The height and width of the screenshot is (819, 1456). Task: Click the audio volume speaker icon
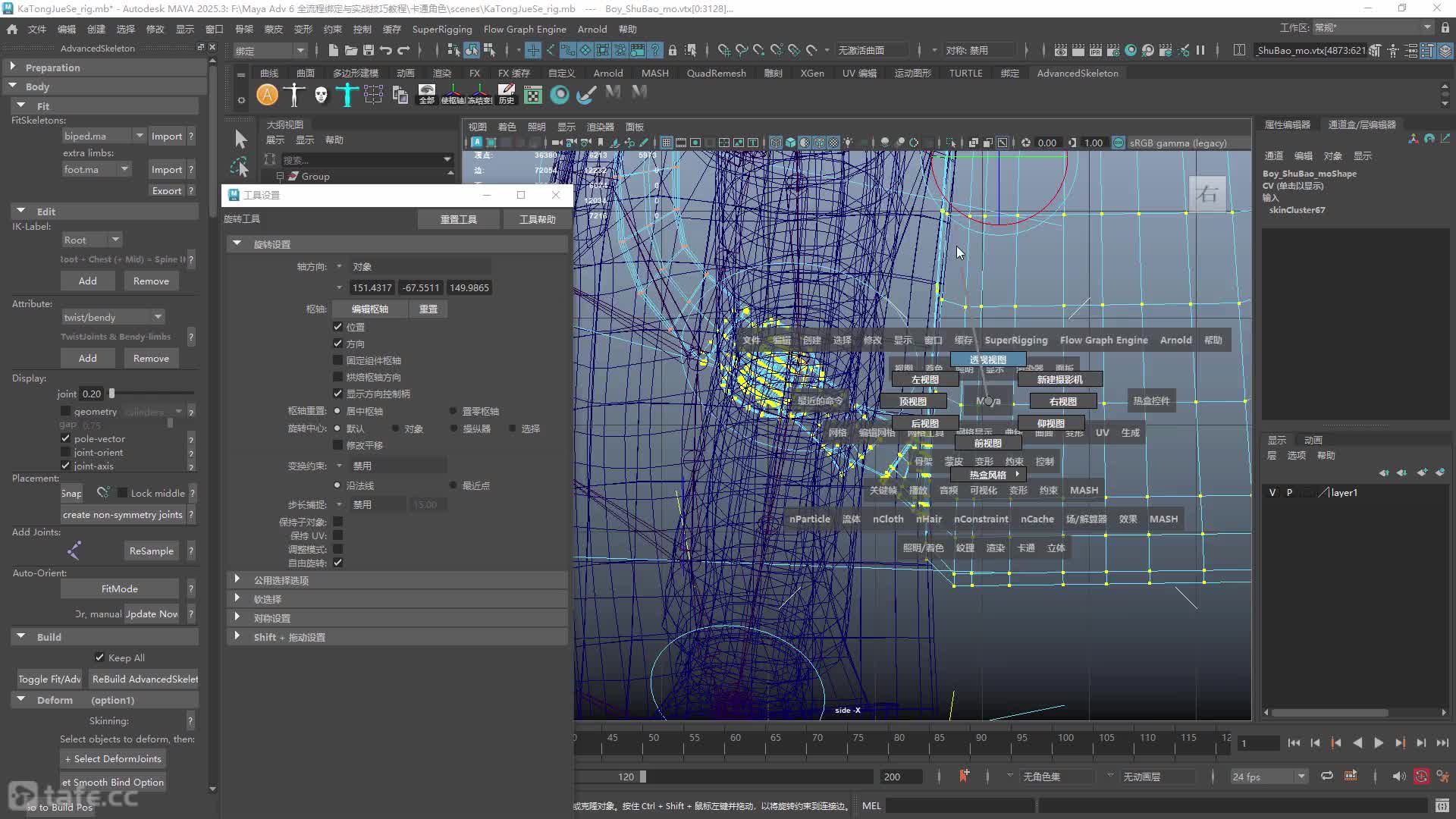[x=1399, y=777]
